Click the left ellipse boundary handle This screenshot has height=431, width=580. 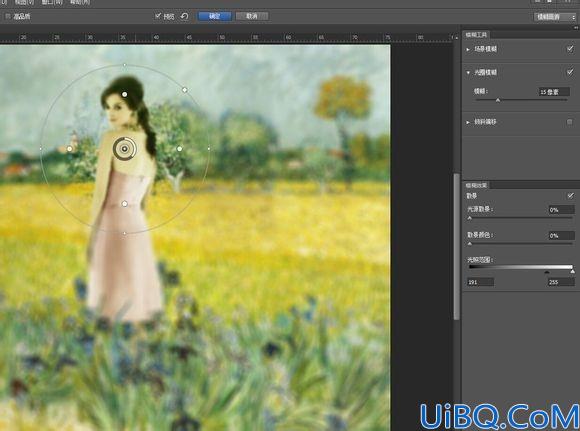[x=41, y=149]
